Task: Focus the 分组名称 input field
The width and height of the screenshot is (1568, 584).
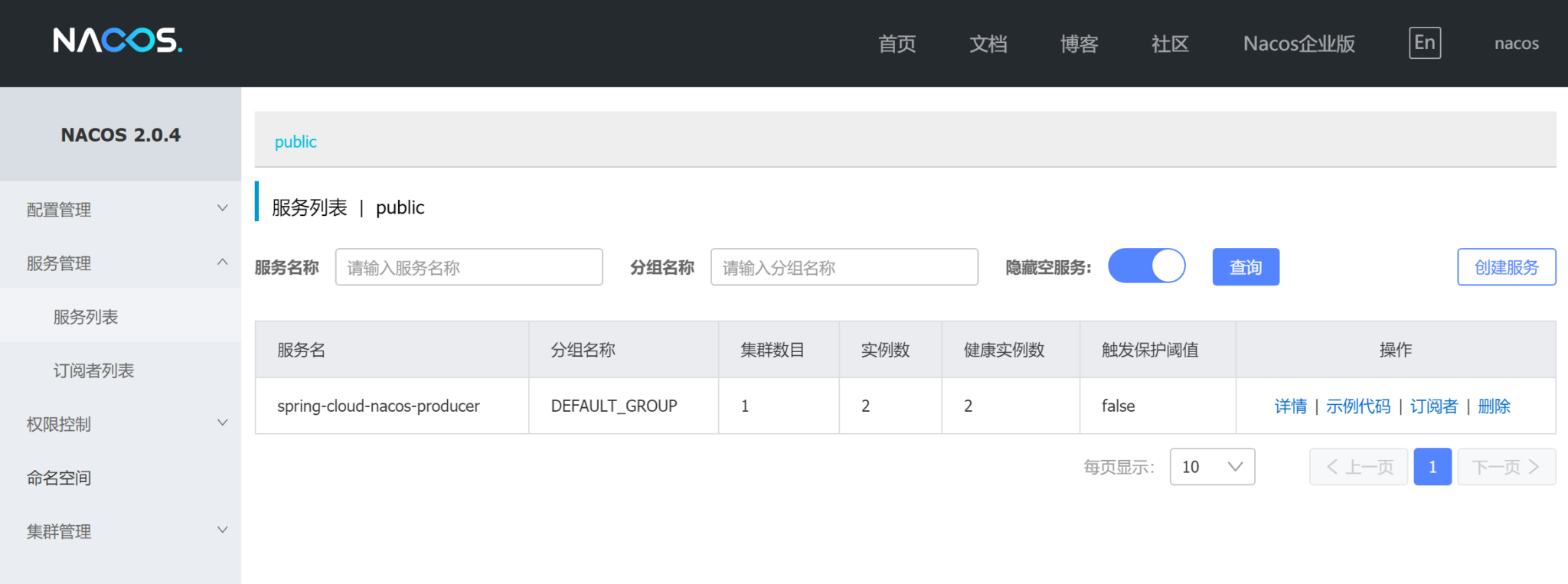Action: [x=844, y=267]
